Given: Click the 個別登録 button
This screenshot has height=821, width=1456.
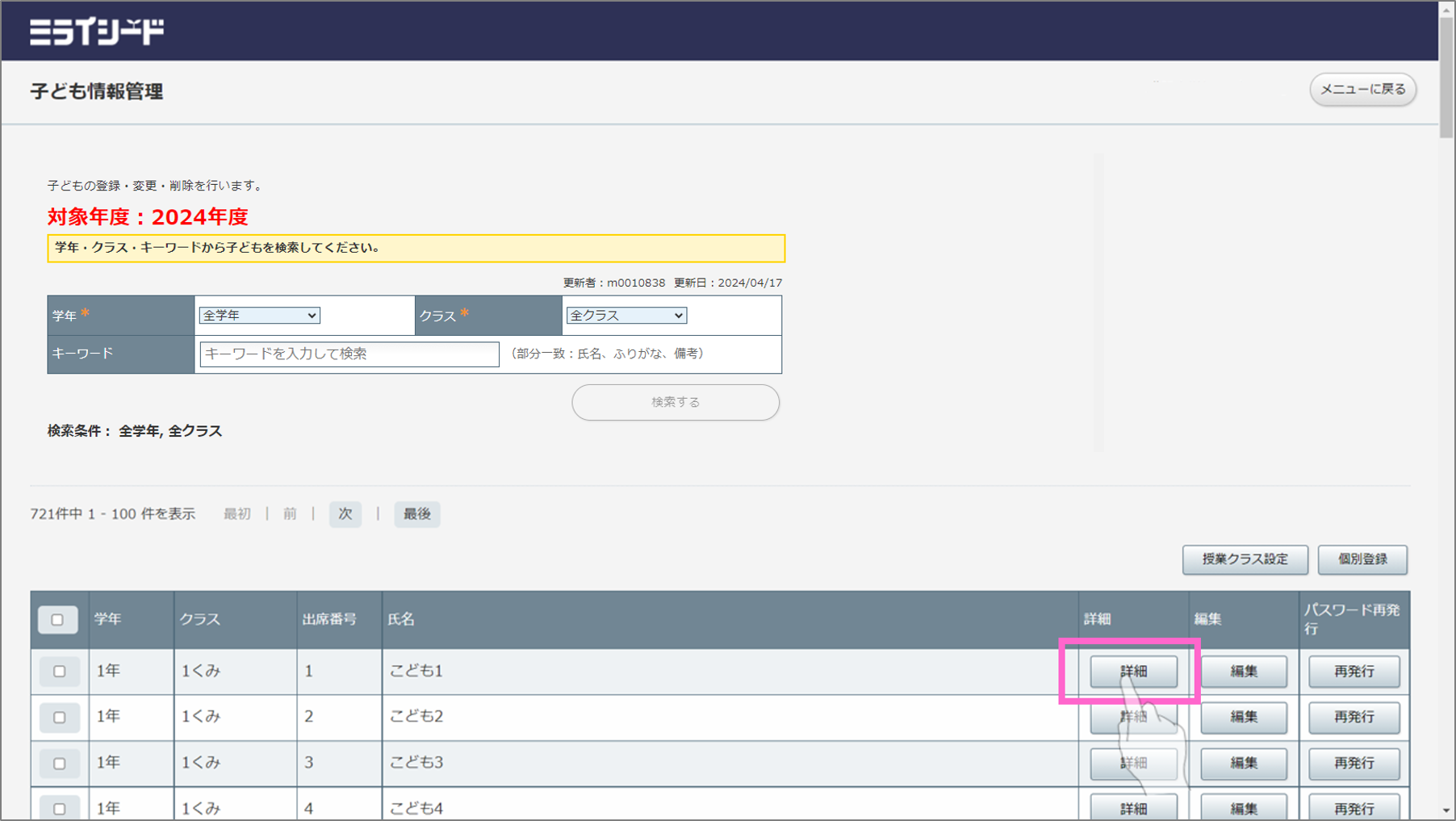Looking at the screenshot, I should [x=1362, y=559].
